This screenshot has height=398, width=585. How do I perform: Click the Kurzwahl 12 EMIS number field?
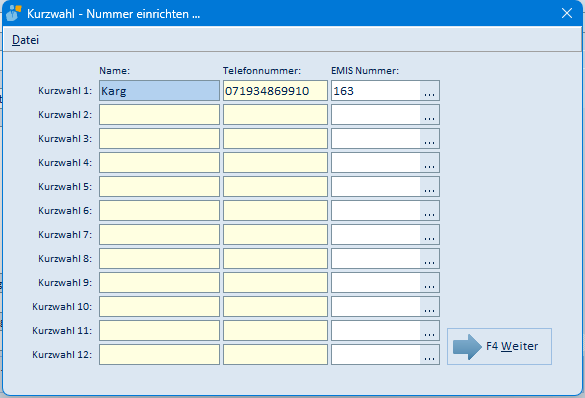[376, 354]
